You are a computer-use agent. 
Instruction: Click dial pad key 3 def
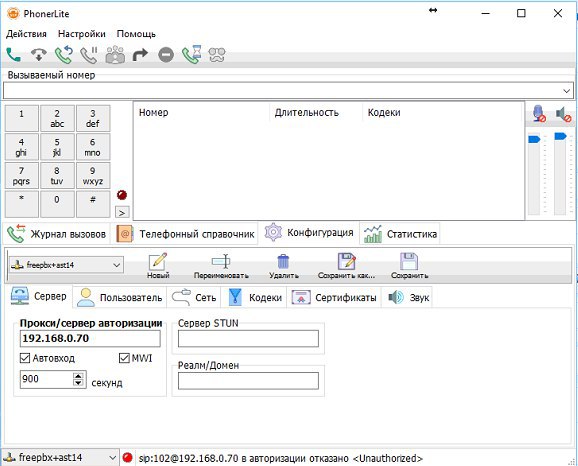click(x=93, y=118)
